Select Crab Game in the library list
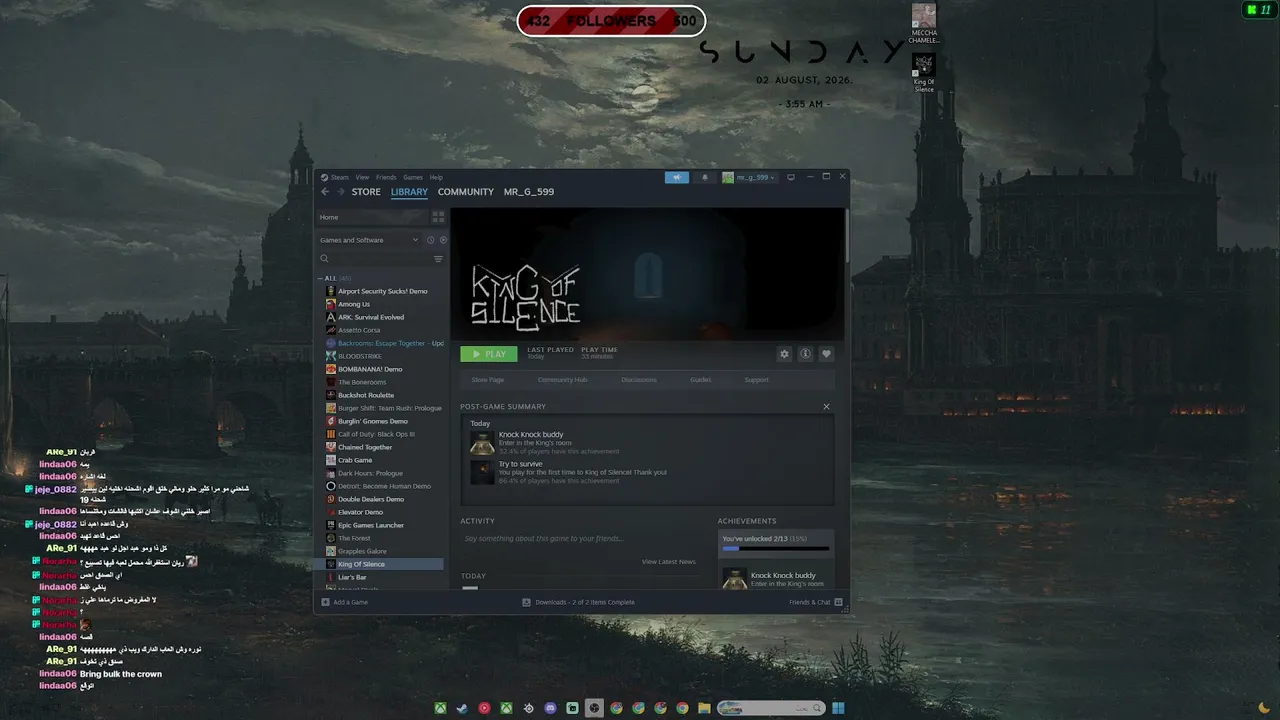This screenshot has width=1280, height=720. pyautogui.click(x=355, y=460)
